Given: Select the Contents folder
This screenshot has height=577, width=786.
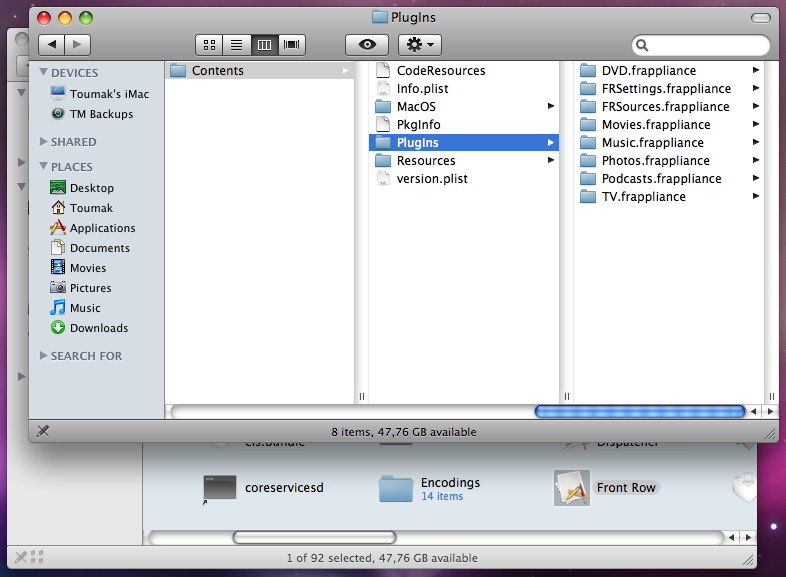Looking at the screenshot, I should click(x=259, y=71).
